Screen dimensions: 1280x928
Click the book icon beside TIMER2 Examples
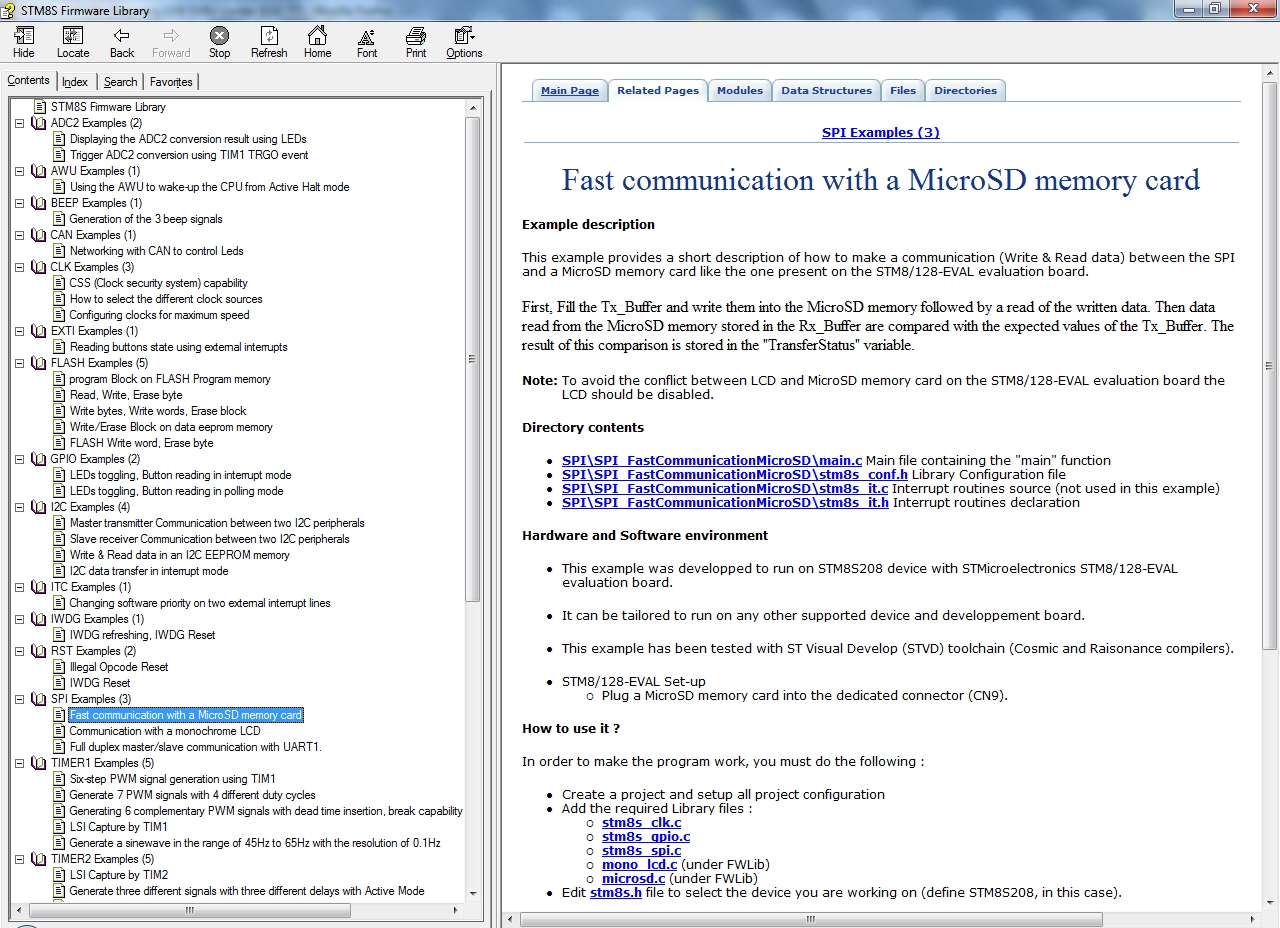click(39, 859)
